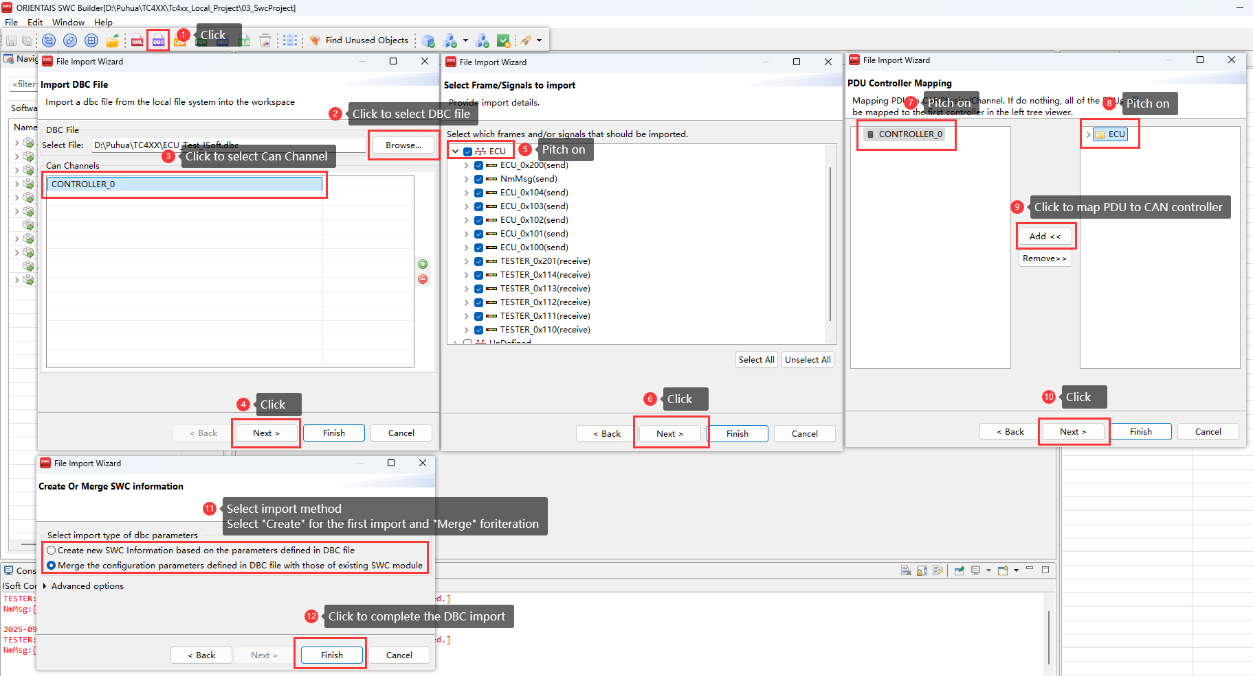Click the console scroll lock icon
This screenshot has height=676, width=1253.
pyautogui.click(x=920, y=571)
